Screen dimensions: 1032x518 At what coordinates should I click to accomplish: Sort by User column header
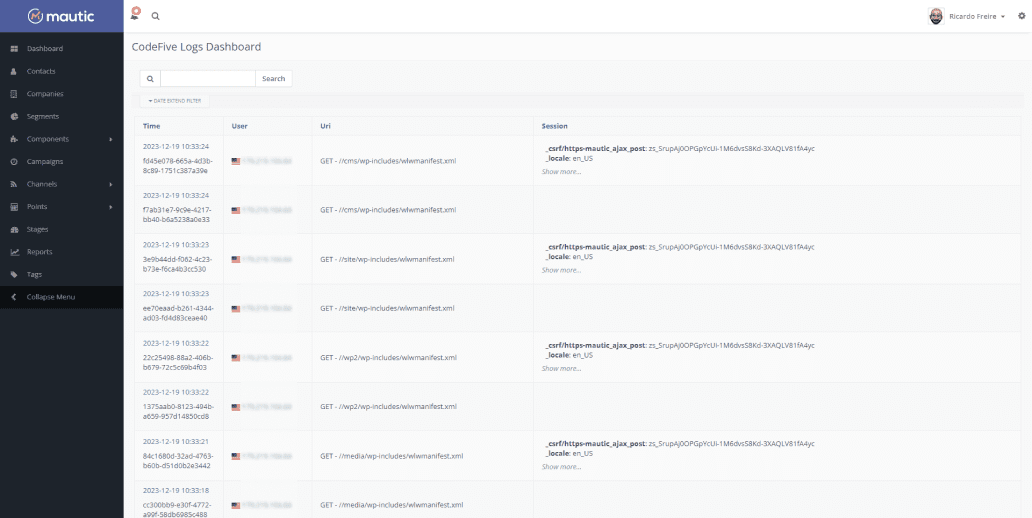pos(240,126)
